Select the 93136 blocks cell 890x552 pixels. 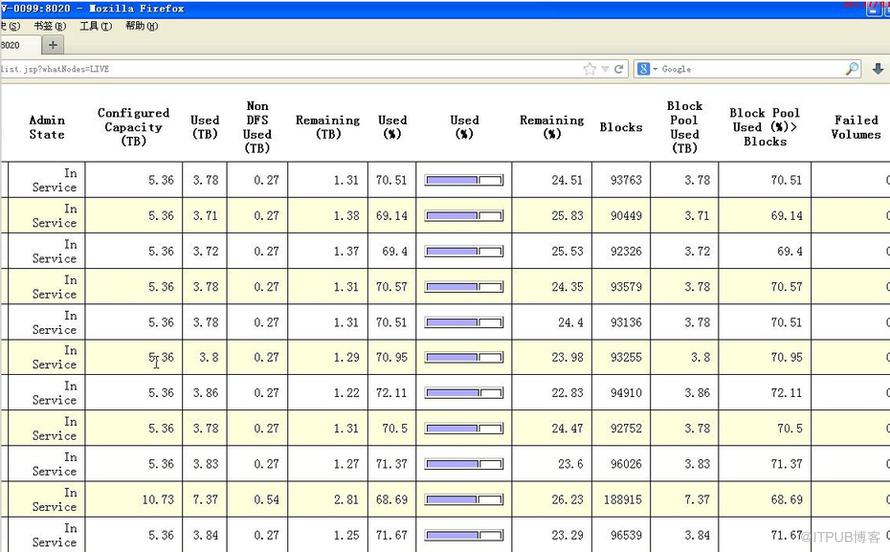click(621, 322)
